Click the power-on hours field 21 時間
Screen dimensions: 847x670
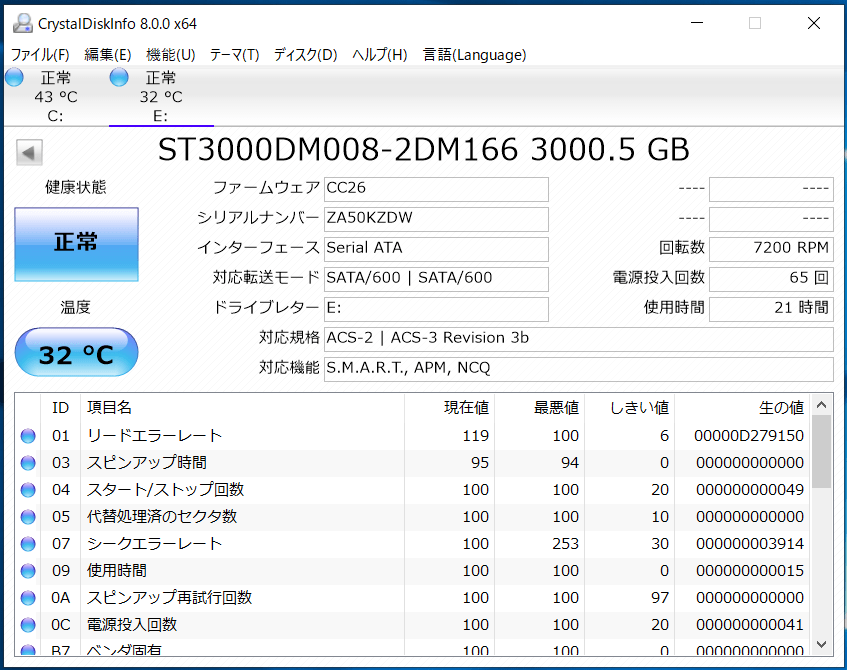771,309
